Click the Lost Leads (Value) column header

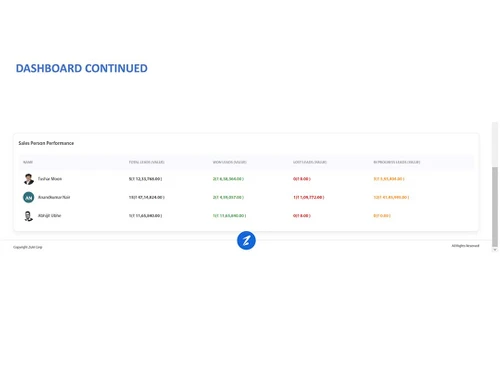tap(310, 162)
